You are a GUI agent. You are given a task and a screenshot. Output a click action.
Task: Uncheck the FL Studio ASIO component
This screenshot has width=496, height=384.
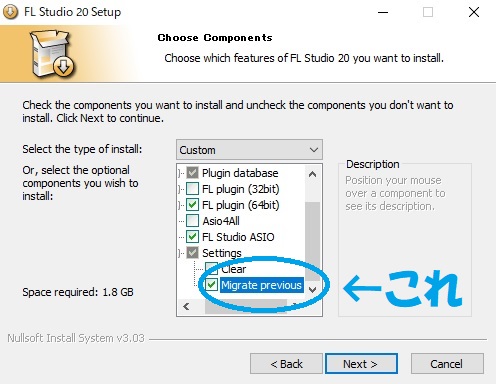[192, 237]
